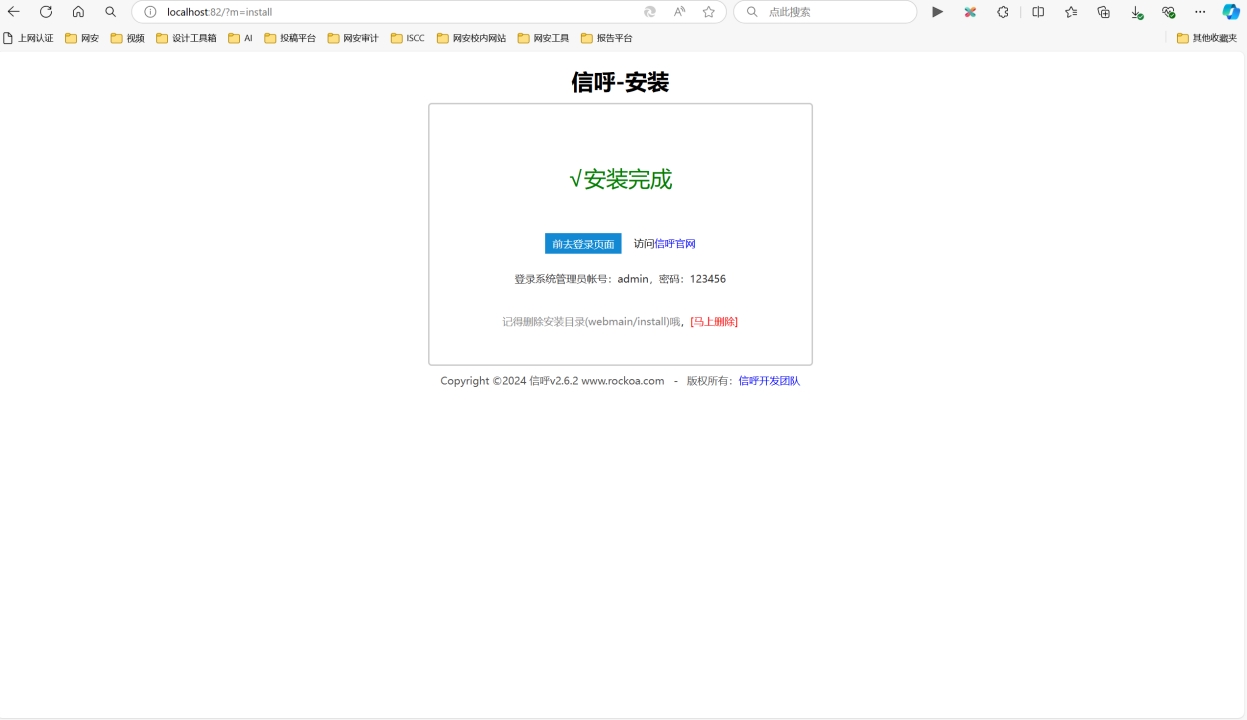Show Downloads via the download arrow icon
Screen dimensions: 1247x720
coord(1137,12)
